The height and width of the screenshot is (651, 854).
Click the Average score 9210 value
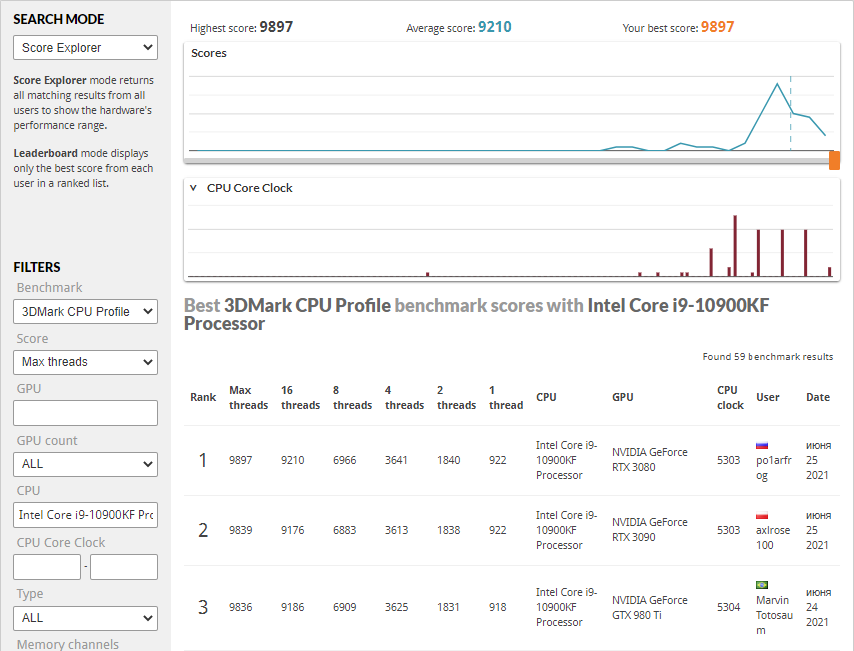[495, 27]
